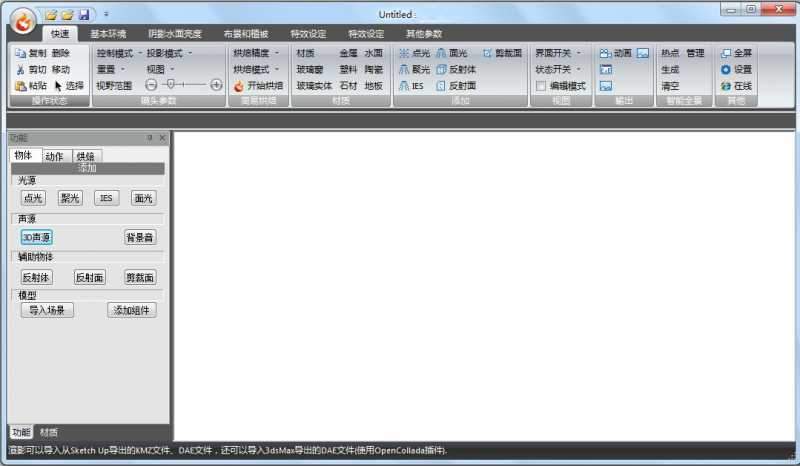Click the 开始烘焙 flame icon
800x466 pixels.
point(238,86)
